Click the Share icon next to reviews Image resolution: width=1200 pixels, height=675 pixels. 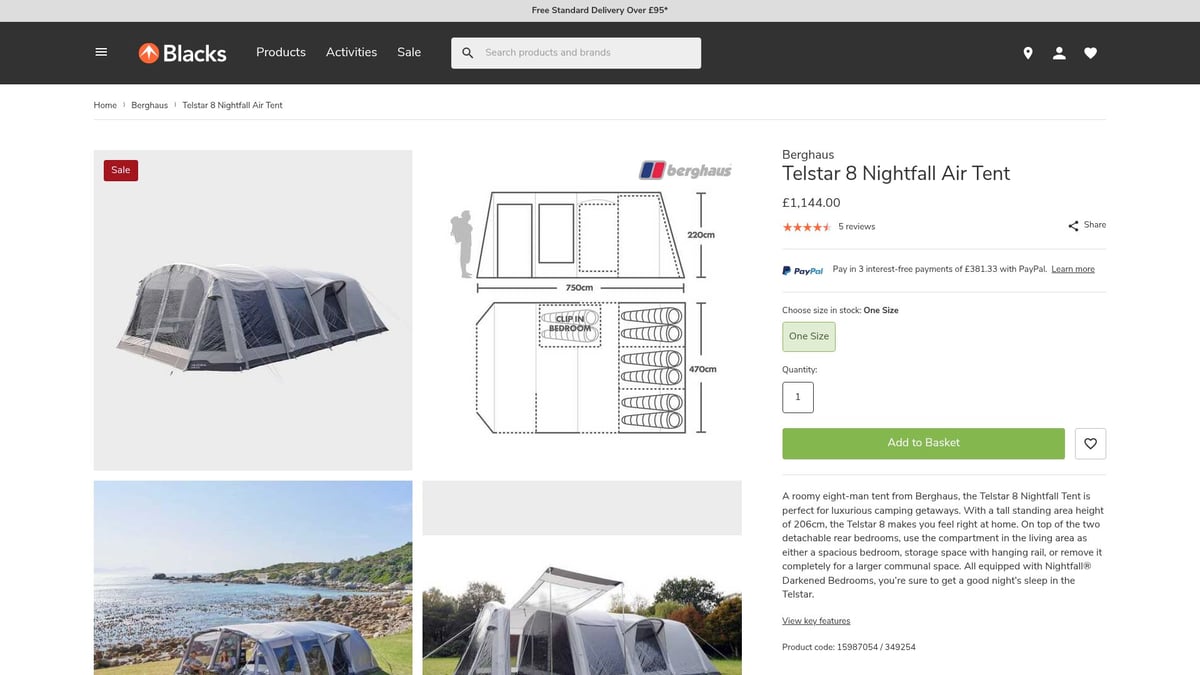tap(1071, 225)
